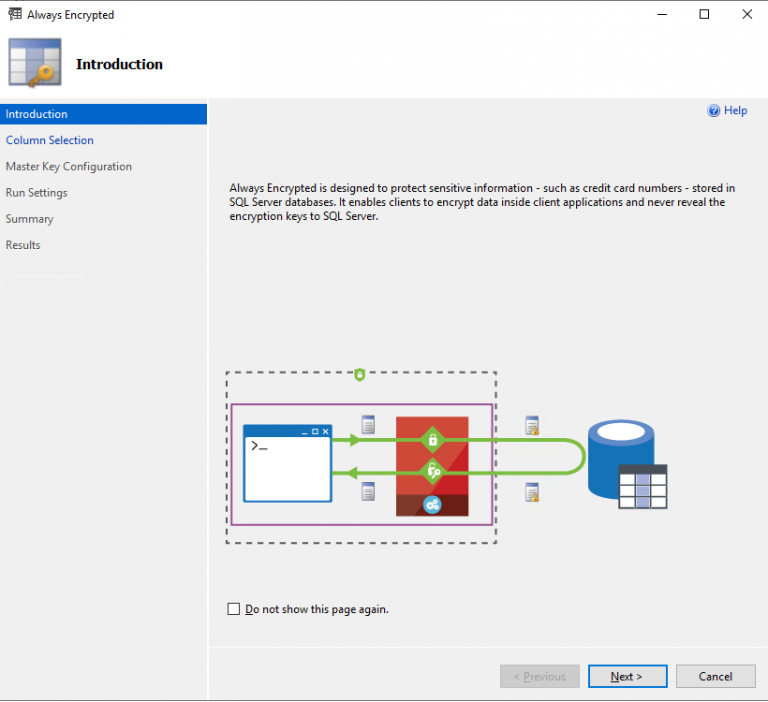This screenshot has height=702, width=768.
Task: Click the Always Encrypted table-and-key header icon
Action: point(35,63)
